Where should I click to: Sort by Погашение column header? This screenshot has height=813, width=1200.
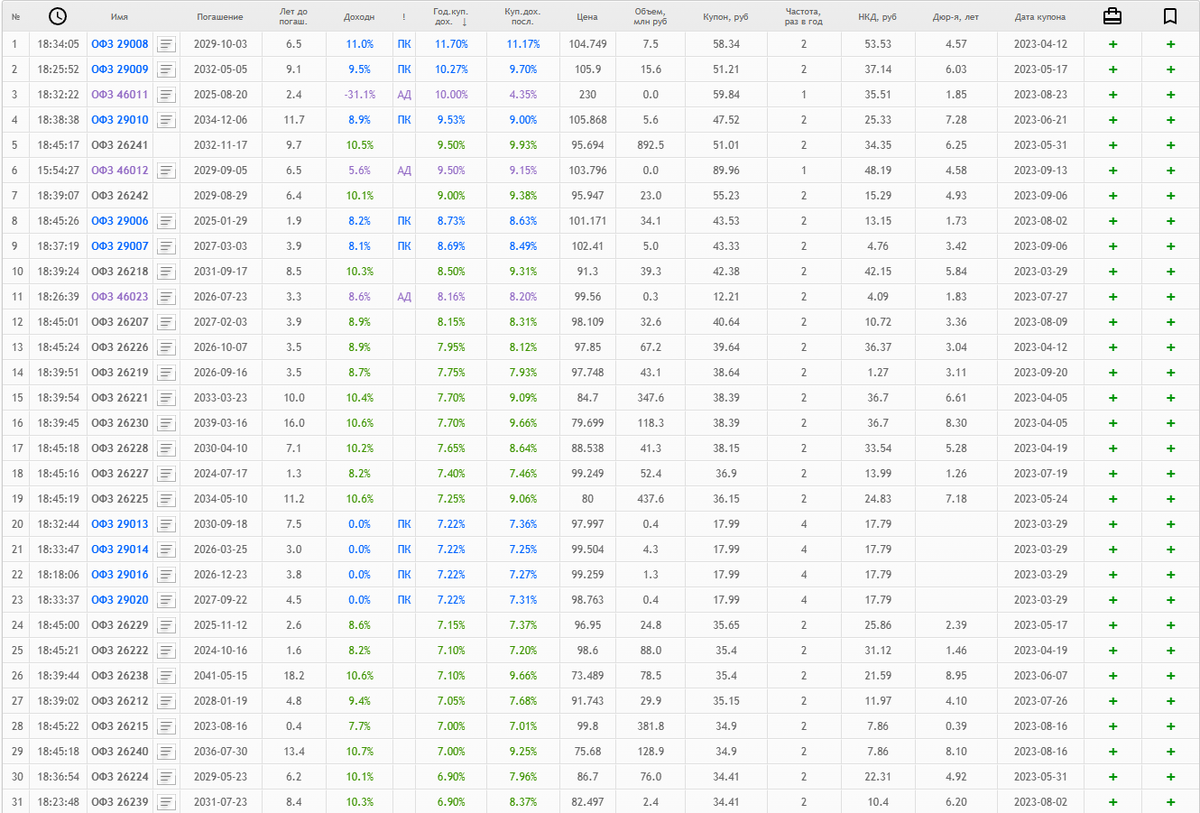[x=219, y=17]
